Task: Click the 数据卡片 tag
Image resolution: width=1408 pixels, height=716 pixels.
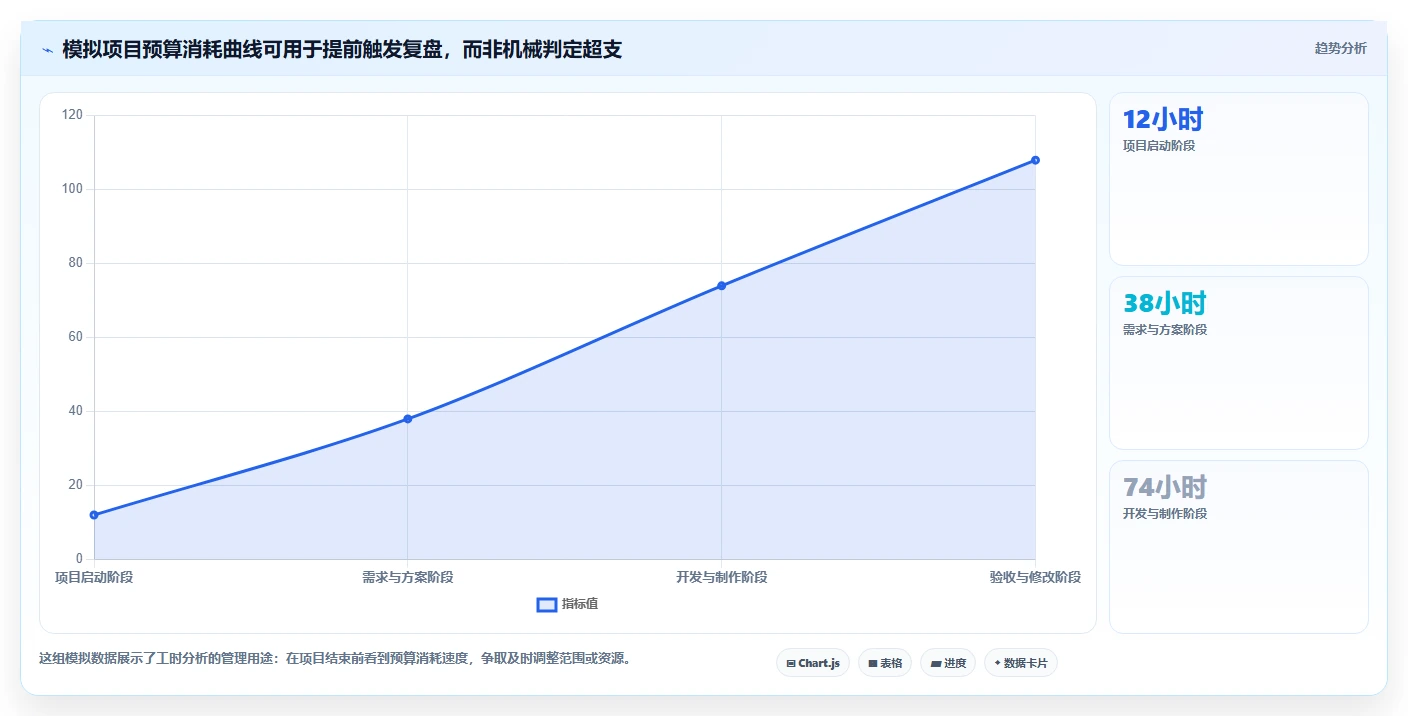Action: point(1021,663)
